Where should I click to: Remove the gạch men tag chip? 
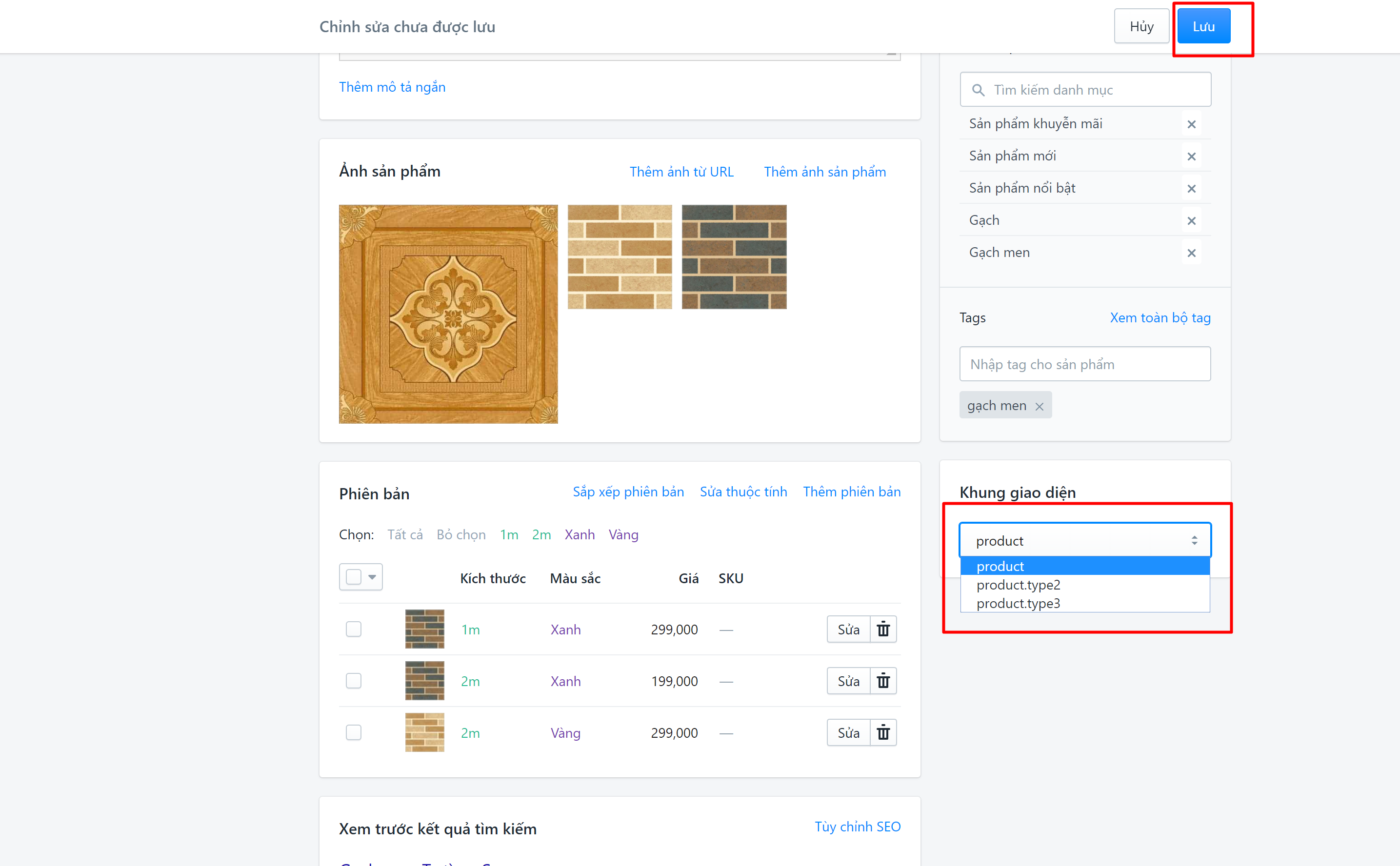coord(1039,406)
